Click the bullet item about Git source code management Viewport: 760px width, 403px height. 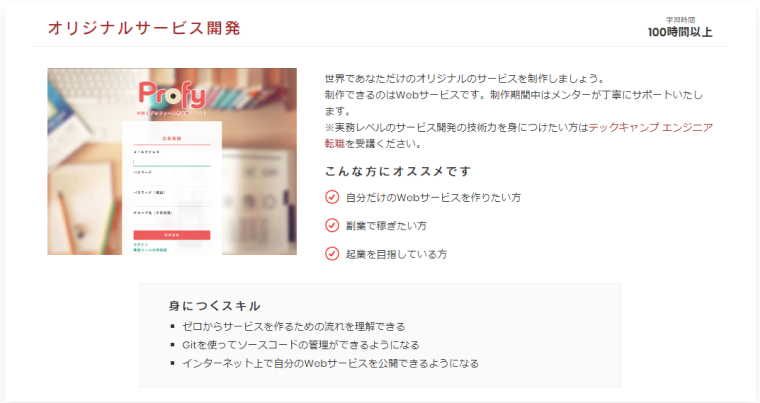click(301, 345)
